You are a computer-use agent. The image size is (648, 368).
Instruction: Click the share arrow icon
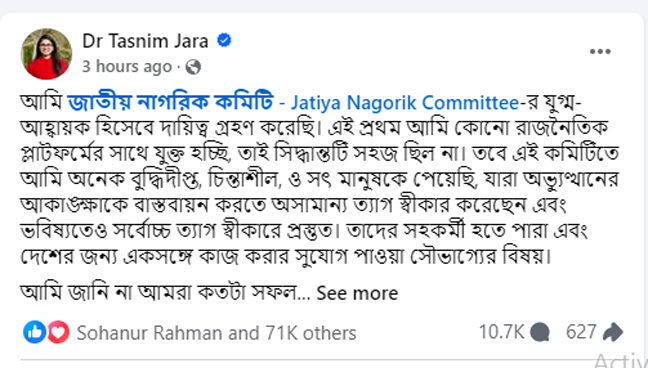[613, 332]
